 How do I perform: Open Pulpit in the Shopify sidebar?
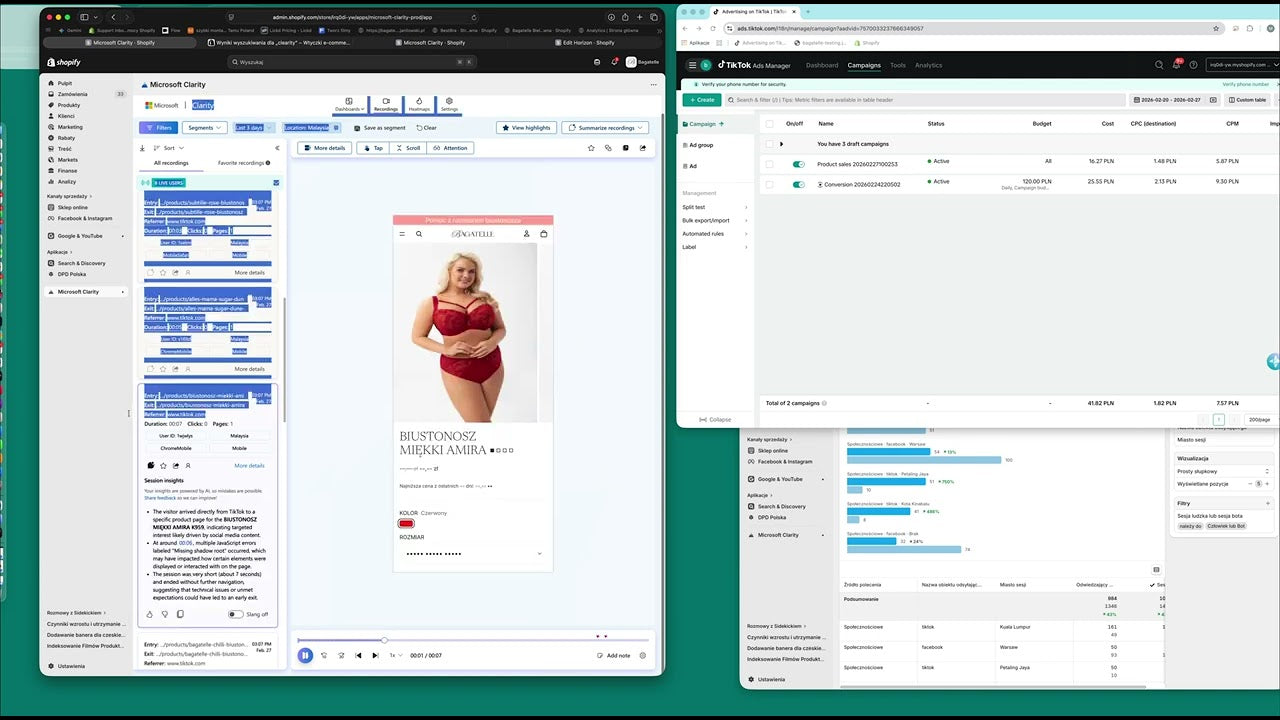point(65,83)
